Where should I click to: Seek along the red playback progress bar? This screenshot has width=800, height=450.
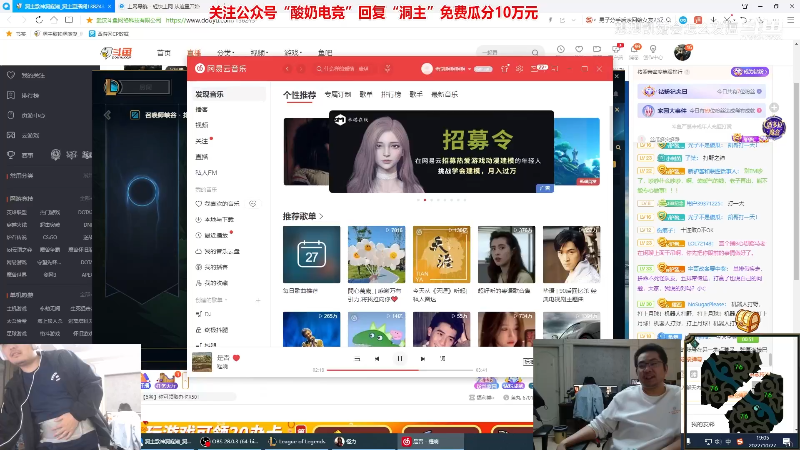pyautogui.click(x=401, y=370)
